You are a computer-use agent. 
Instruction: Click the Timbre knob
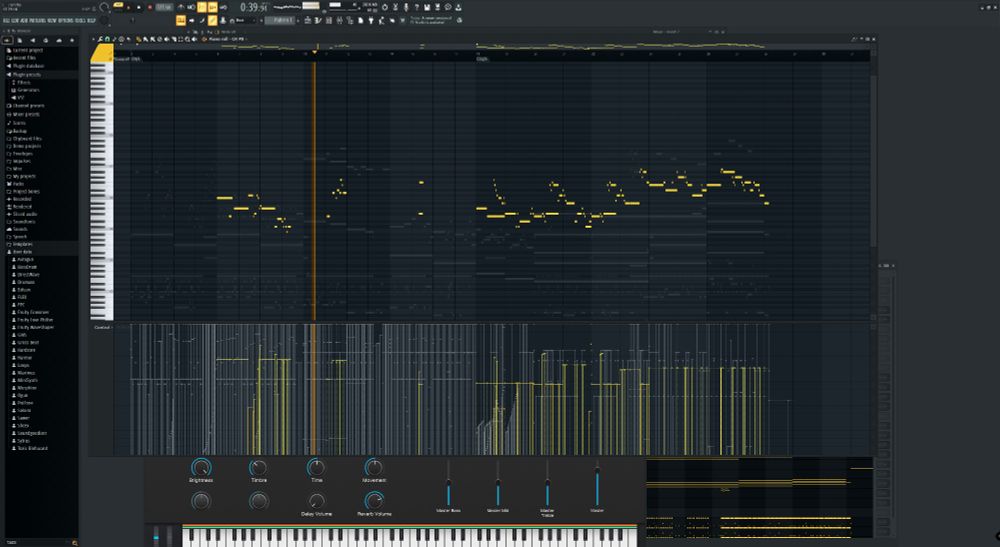coord(258,467)
